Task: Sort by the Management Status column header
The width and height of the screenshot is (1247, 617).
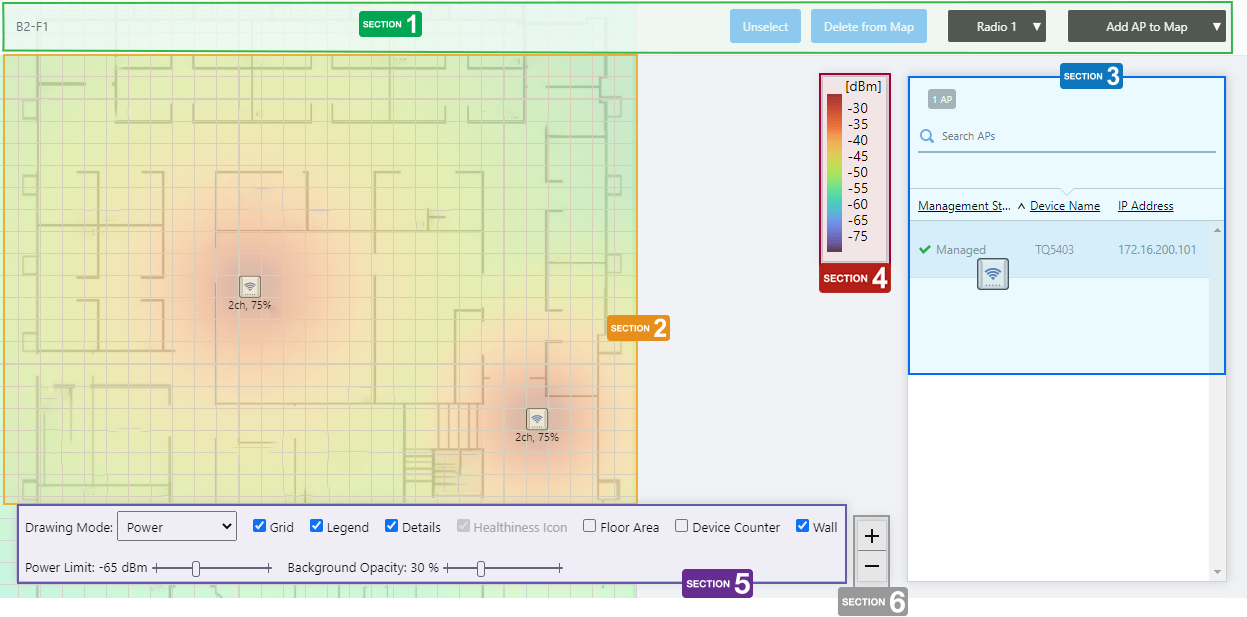Action: click(964, 206)
